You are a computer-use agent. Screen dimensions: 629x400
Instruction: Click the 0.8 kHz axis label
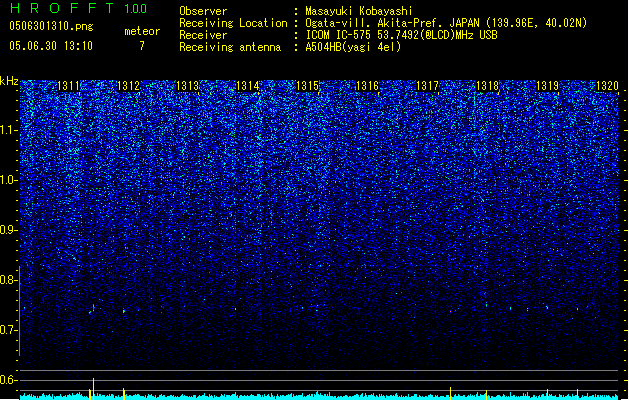[x=9, y=280]
